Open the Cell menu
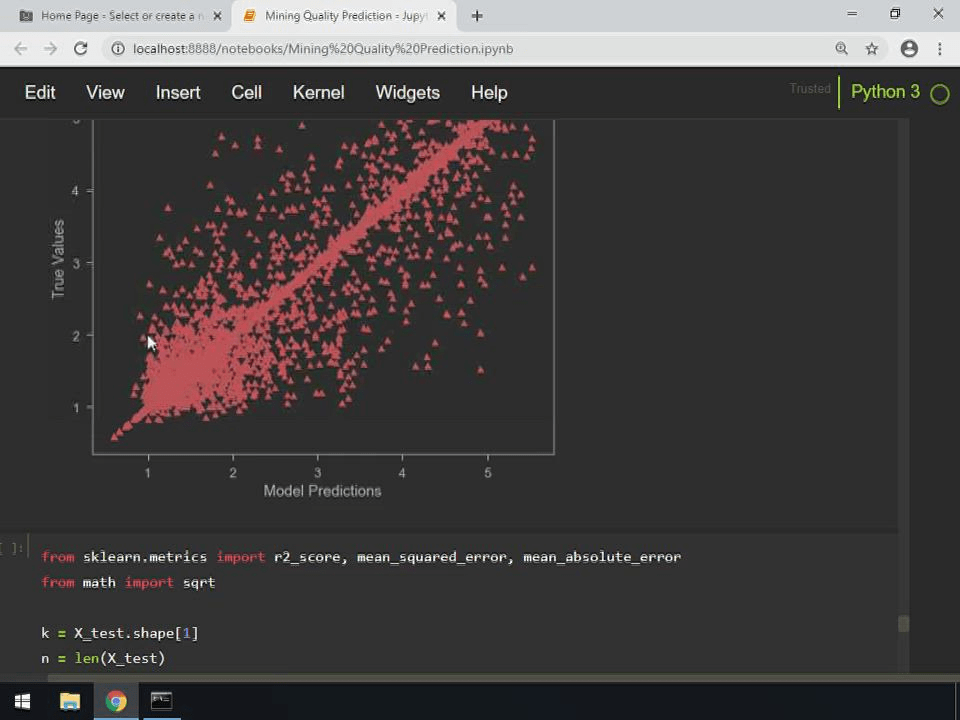Viewport: 960px width, 720px height. 246,92
